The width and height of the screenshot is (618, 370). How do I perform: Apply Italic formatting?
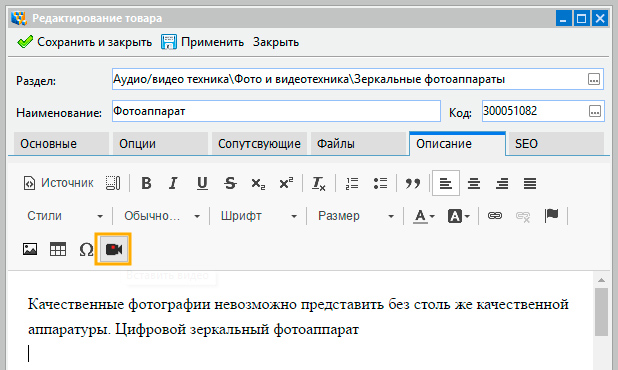[x=173, y=183]
